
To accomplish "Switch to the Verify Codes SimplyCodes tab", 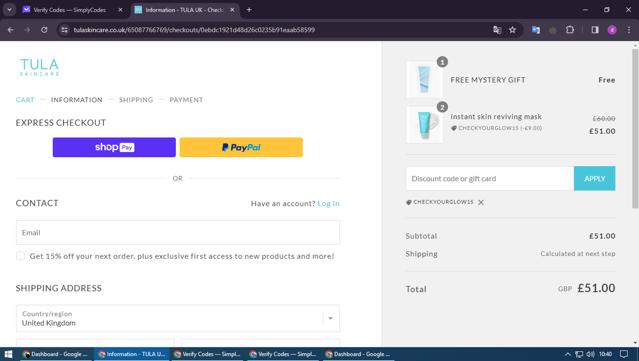I will pos(69,10).
